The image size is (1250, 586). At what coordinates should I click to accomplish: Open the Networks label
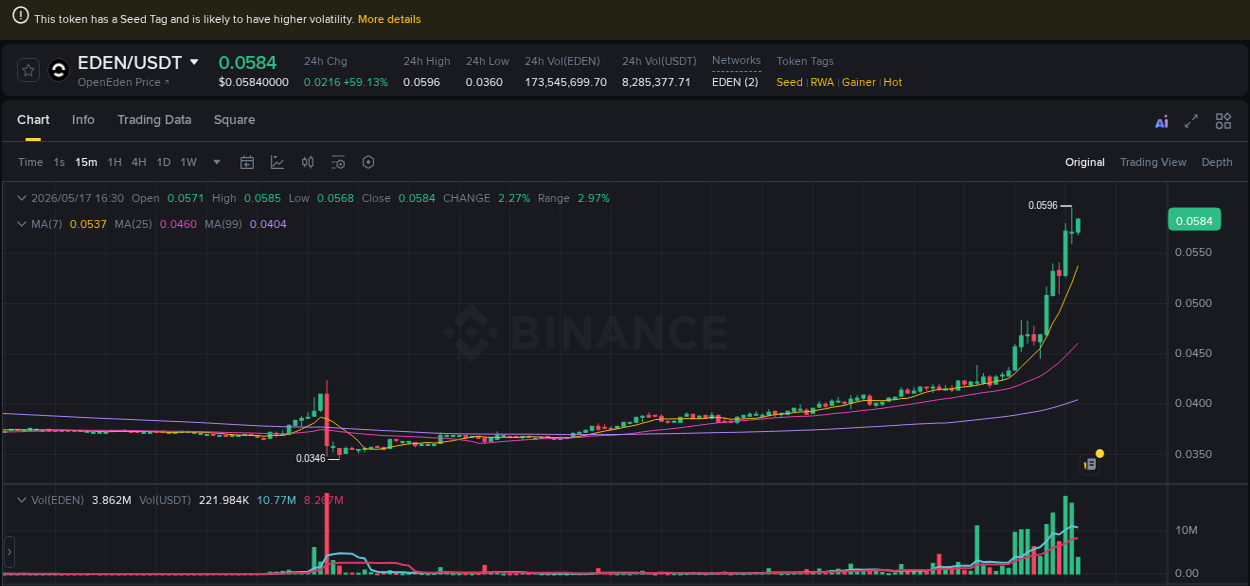pos(736,61)
